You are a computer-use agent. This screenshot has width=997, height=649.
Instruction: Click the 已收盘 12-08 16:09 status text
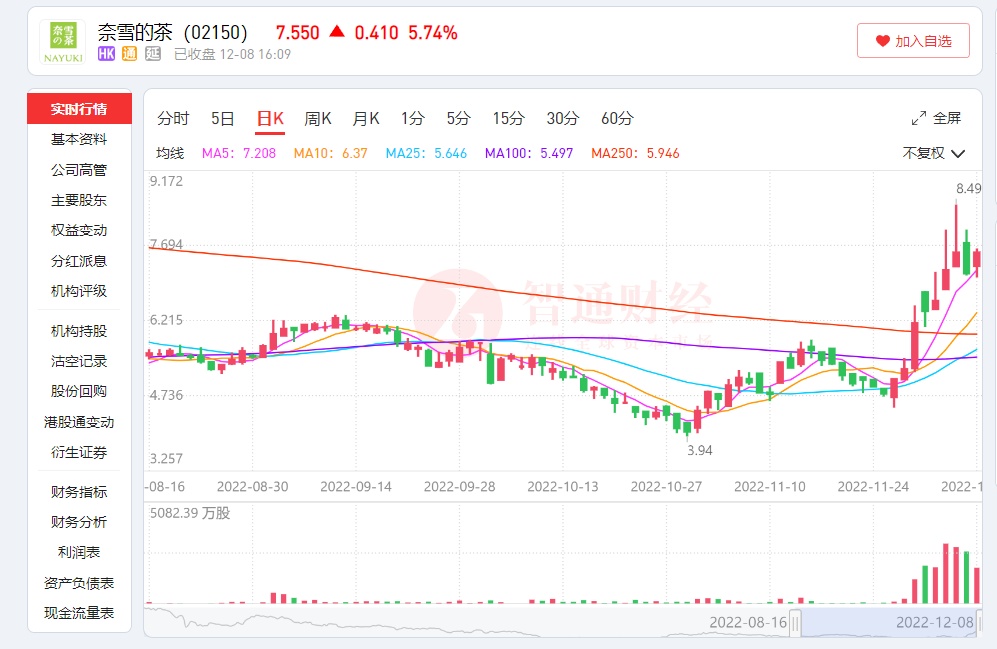point(232,54)
